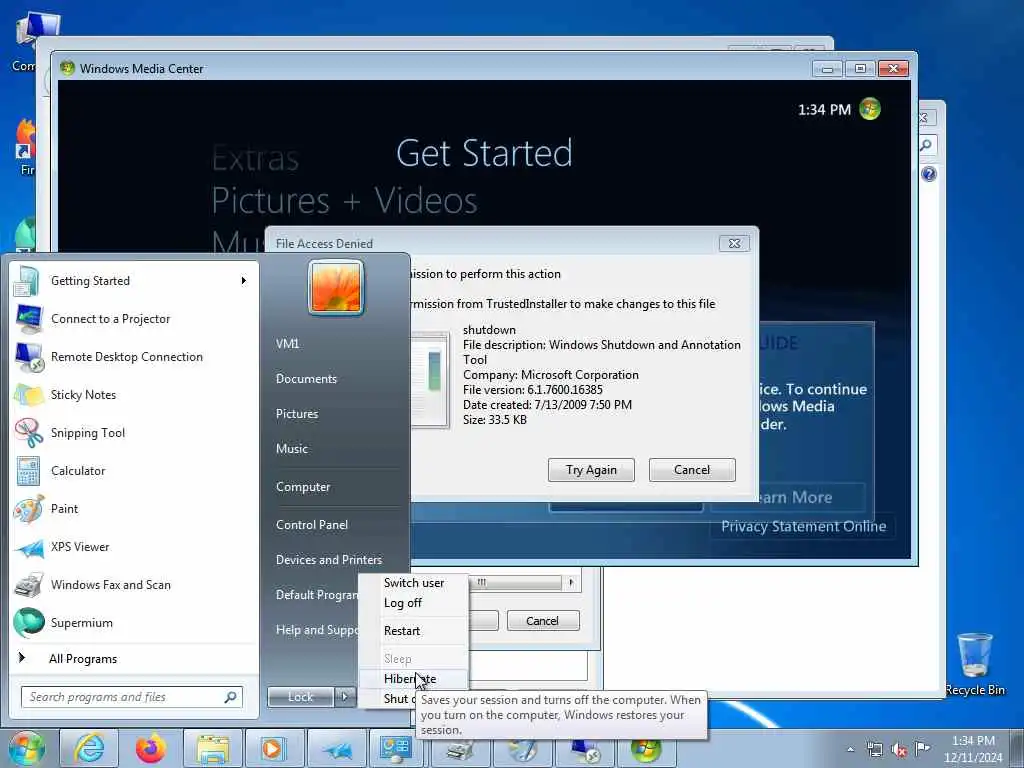Viewport: 1024px width, 768px height.
Task: Select Switch user from power menu
Action: [414, 583]
